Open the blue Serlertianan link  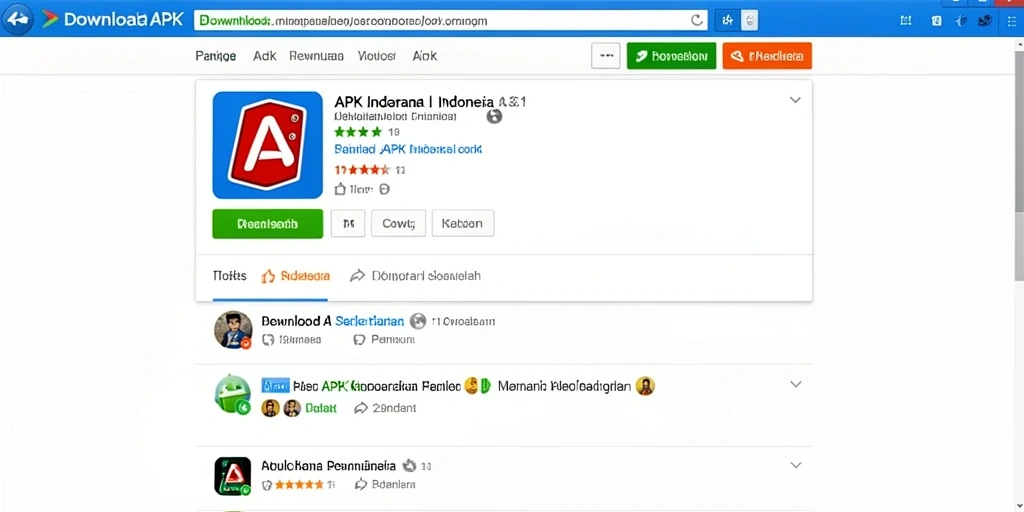pyautogui.click(x=370, y=321)
